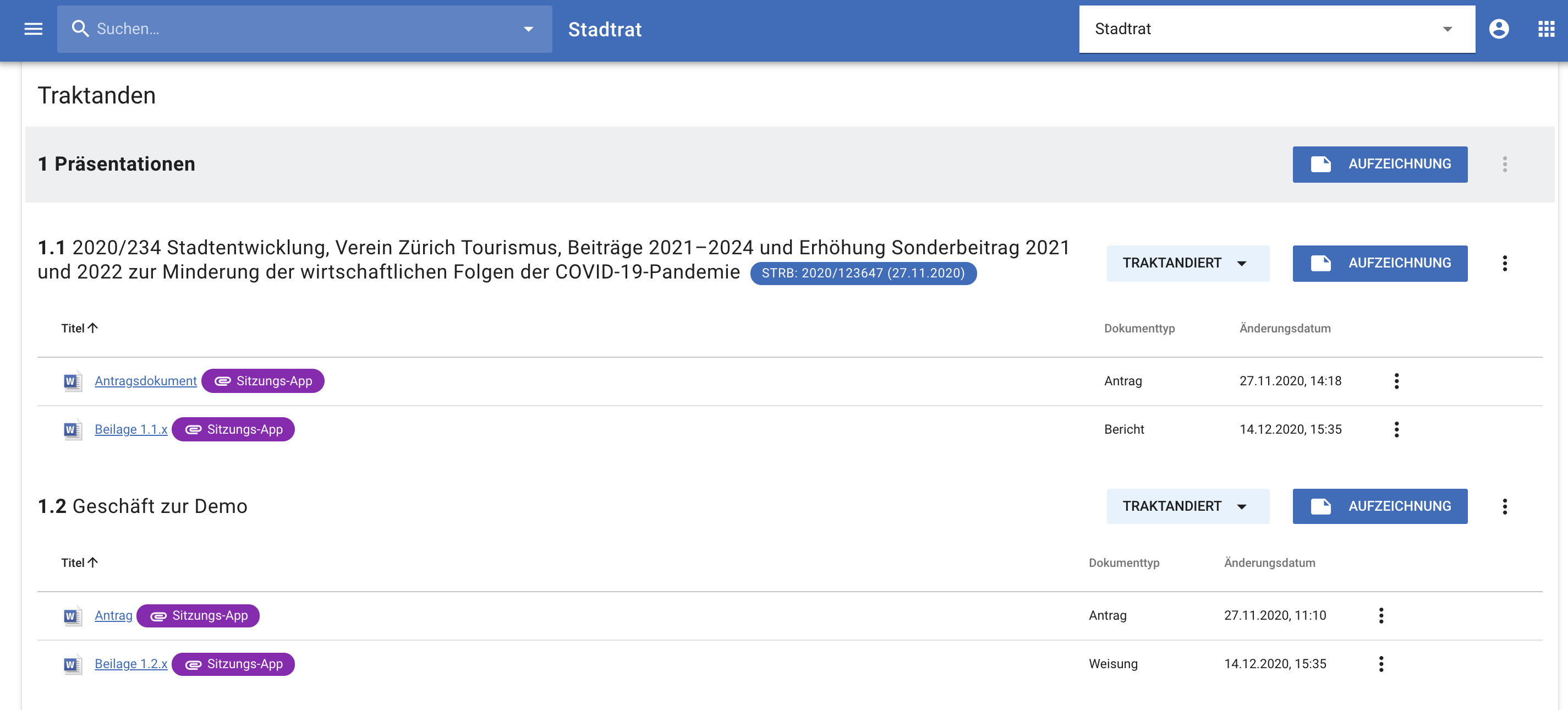The image size is (1568, 710).
Task: Open TRAKTANDIERT status dropdown for Geschäft zur Demo
Action: pyautogui.click(x=1187, y=506)
